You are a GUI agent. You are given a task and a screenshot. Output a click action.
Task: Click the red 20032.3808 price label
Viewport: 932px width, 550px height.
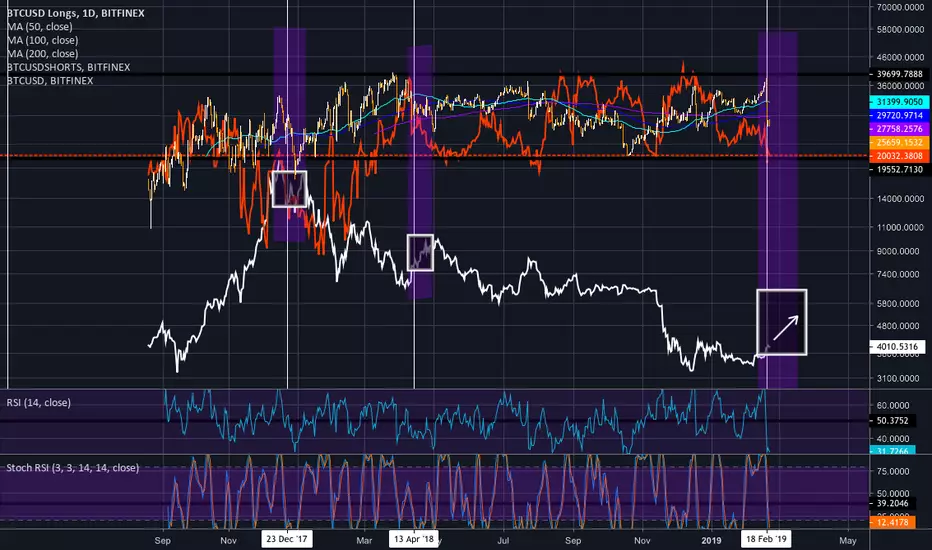tap(899, 156)
